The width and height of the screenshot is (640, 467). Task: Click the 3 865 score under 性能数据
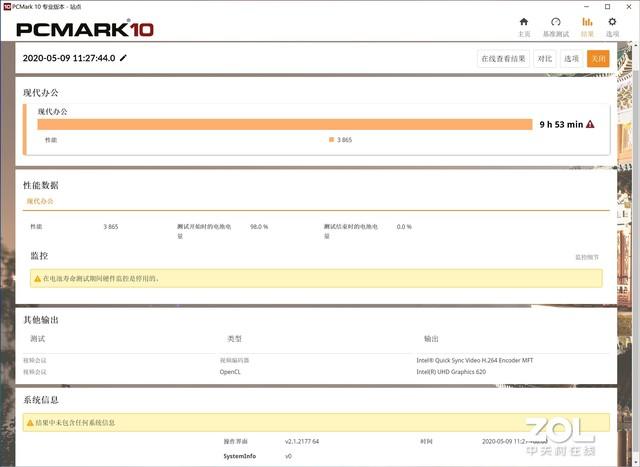pos(111,227)
